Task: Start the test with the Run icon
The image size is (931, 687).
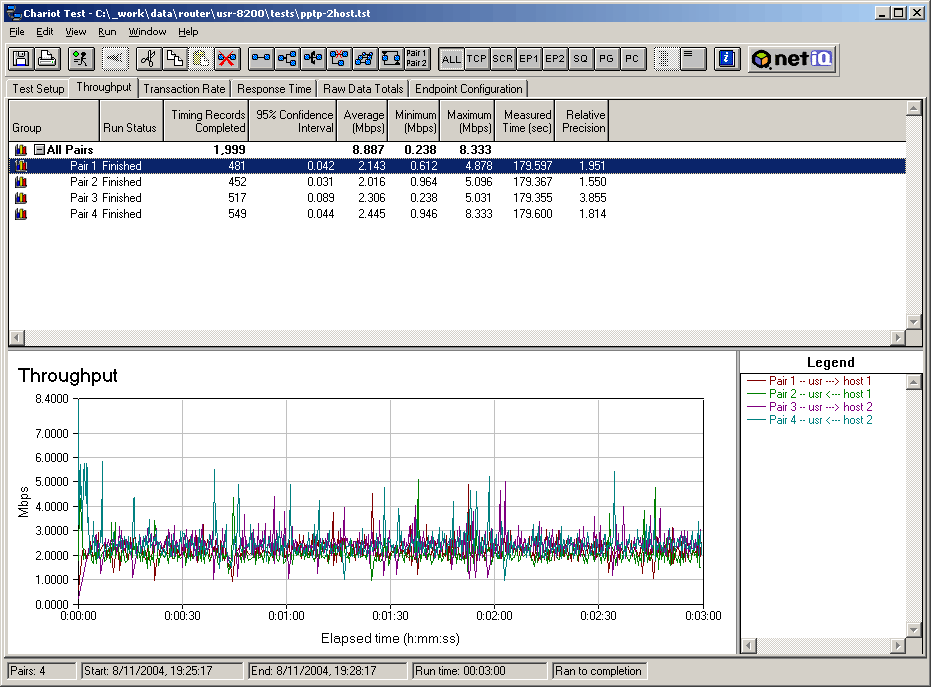Action: pyautogui.click(x=81, y=59)
